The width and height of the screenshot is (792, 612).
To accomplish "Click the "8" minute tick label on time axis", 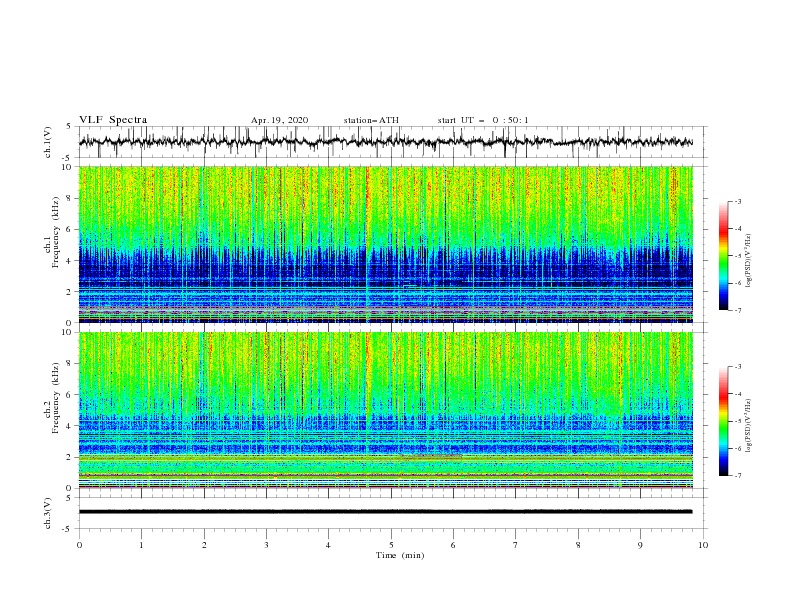I will tap(578, 545).
